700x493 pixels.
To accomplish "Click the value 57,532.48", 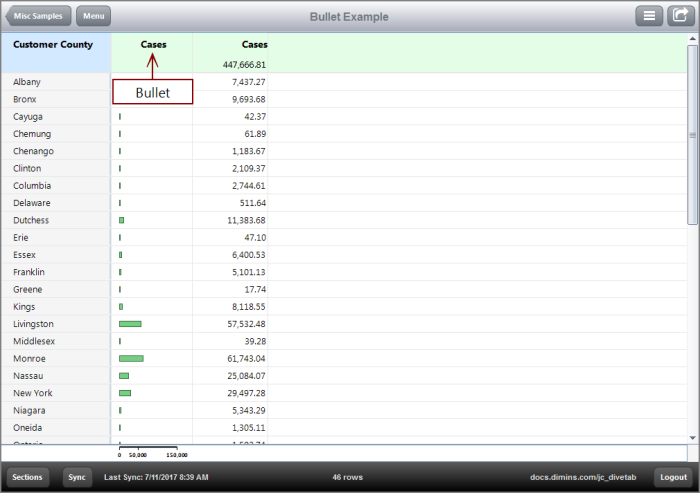I will click(x=246, y=324).
